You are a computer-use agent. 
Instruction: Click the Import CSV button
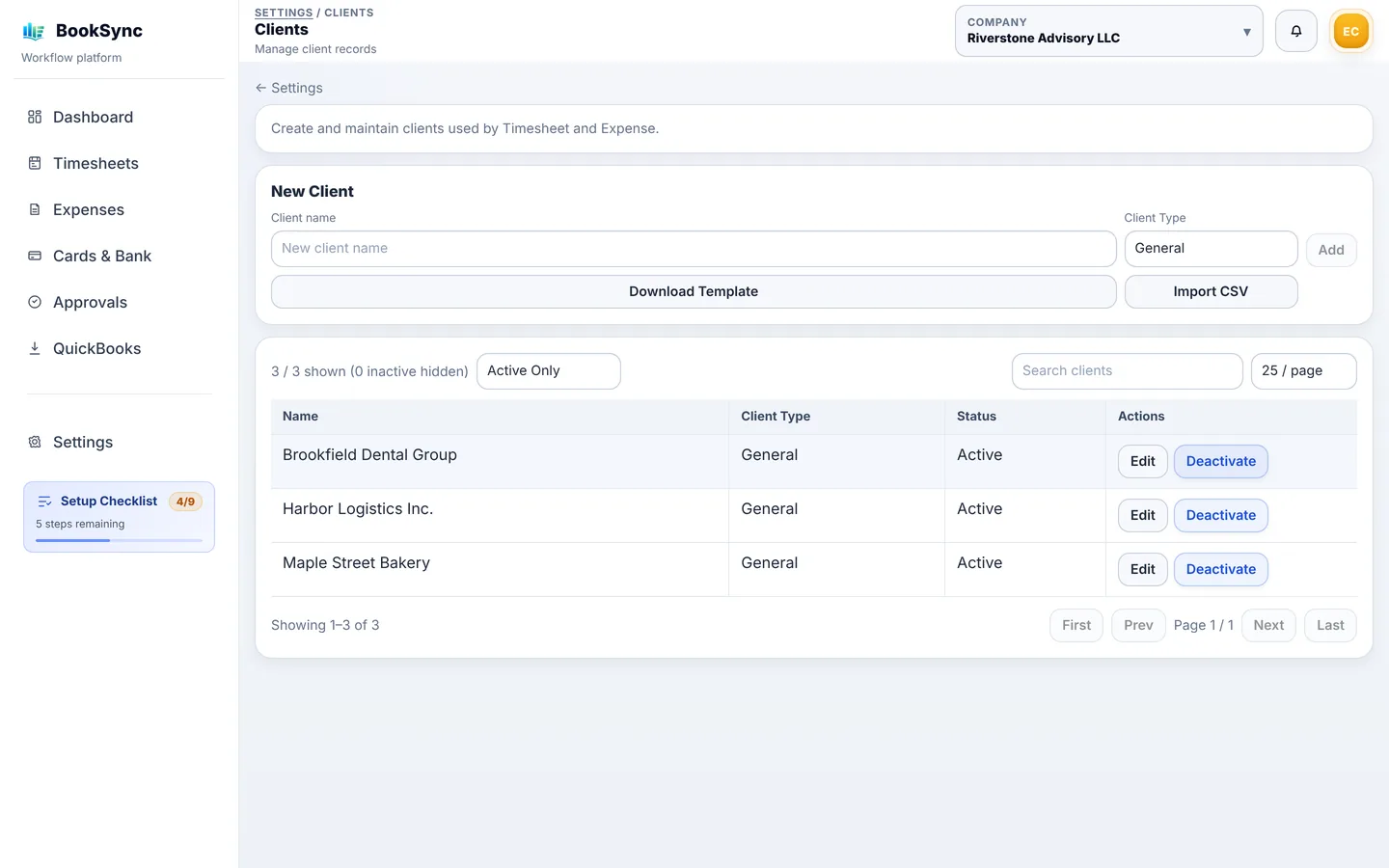[x=1211, y=291]
